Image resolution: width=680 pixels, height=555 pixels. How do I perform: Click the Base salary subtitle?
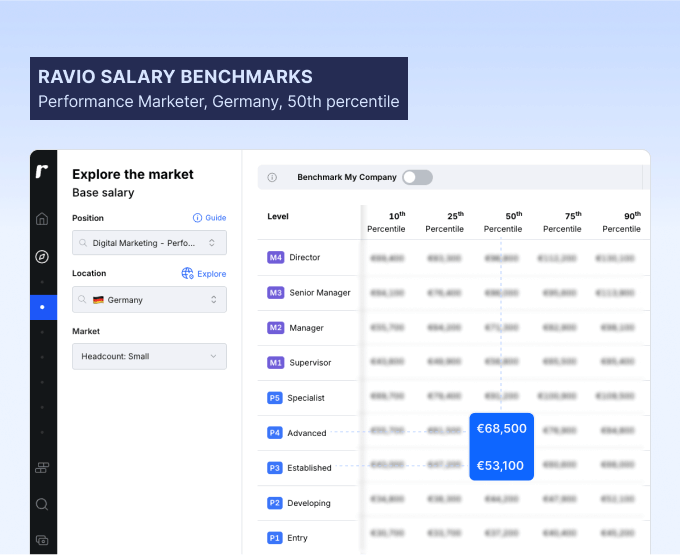(103, 193)
